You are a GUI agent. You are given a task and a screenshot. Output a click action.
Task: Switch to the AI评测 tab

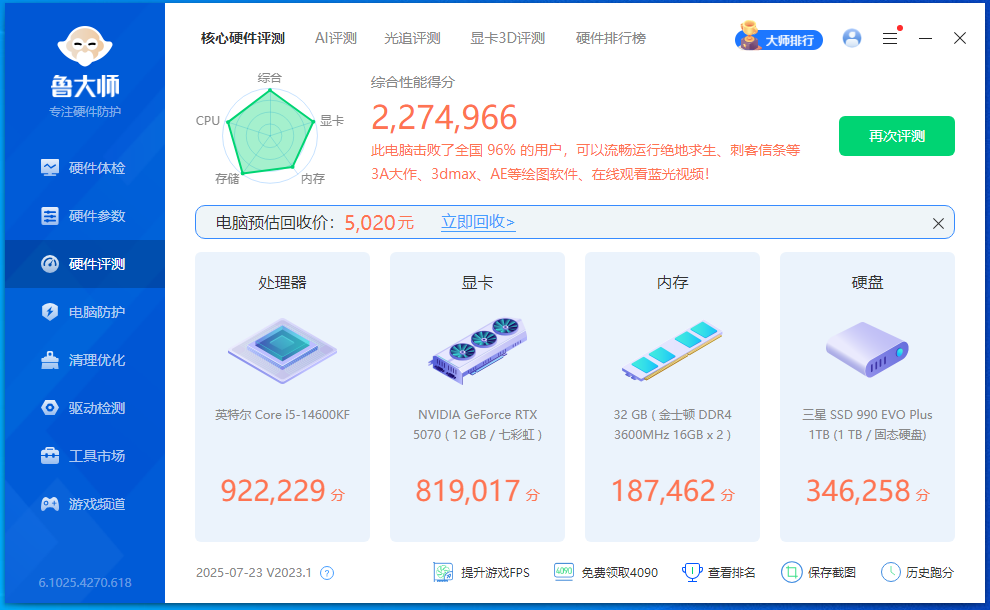click(x=336, y=39)
